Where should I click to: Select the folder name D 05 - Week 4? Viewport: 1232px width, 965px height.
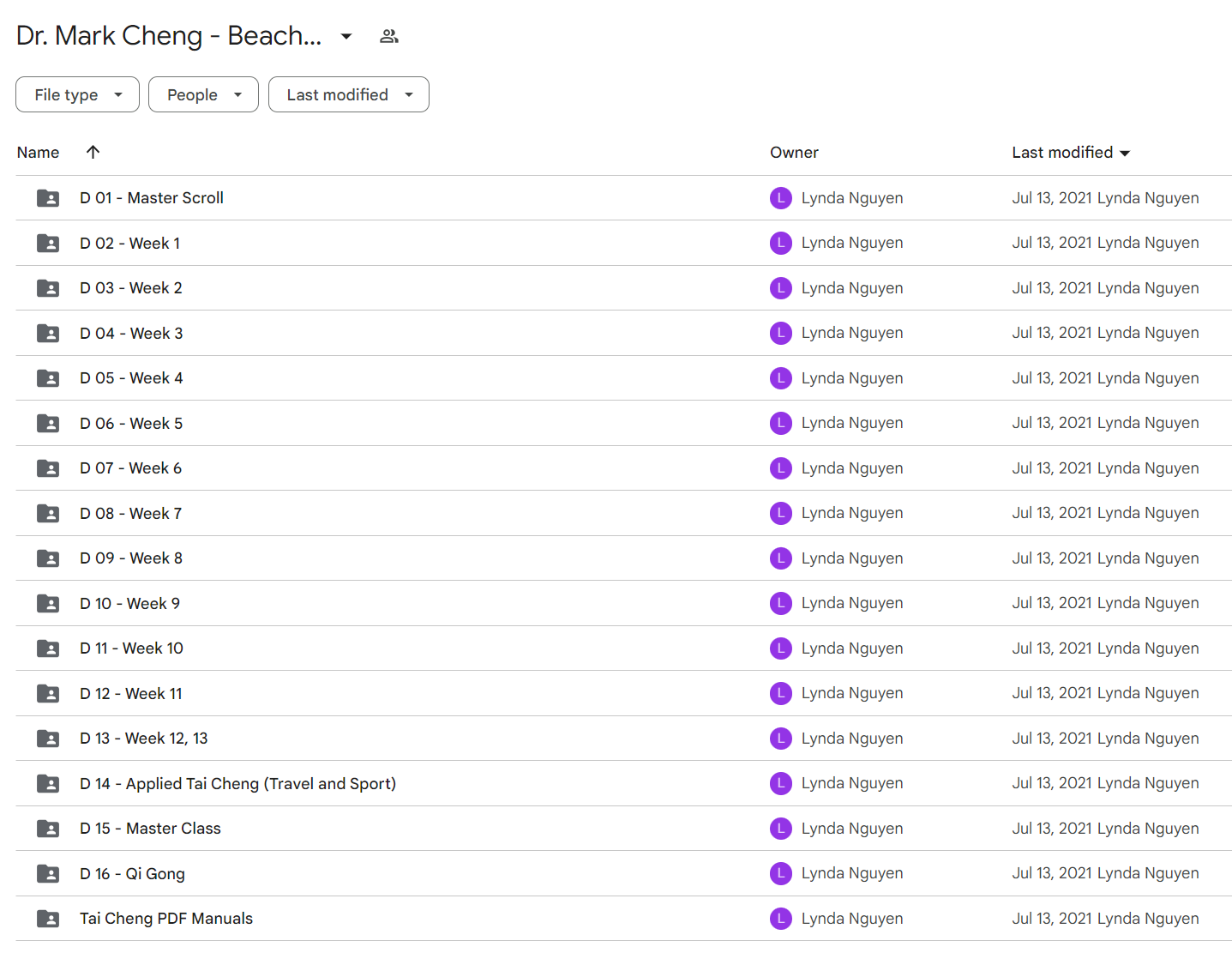(131, 378)
